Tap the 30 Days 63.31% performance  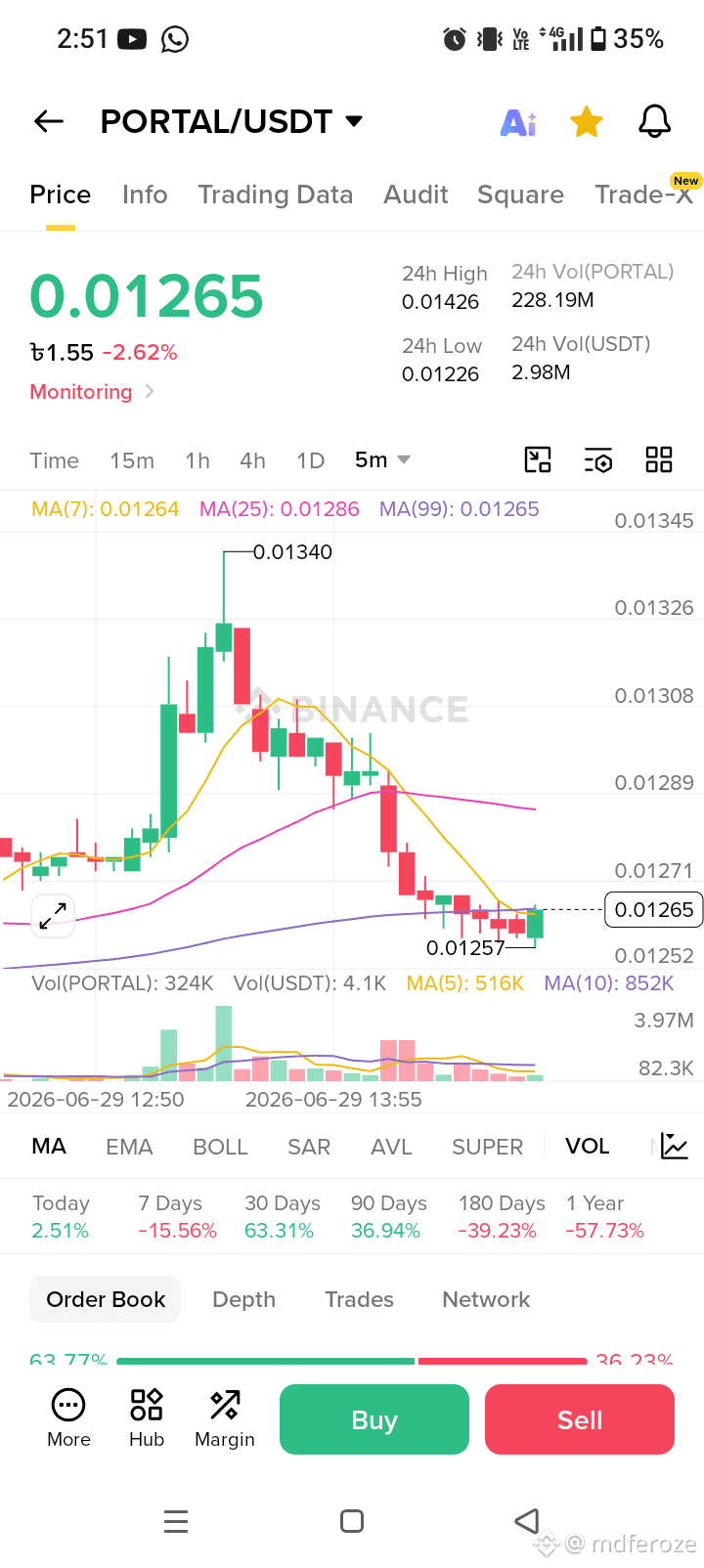click(282, 1217)
